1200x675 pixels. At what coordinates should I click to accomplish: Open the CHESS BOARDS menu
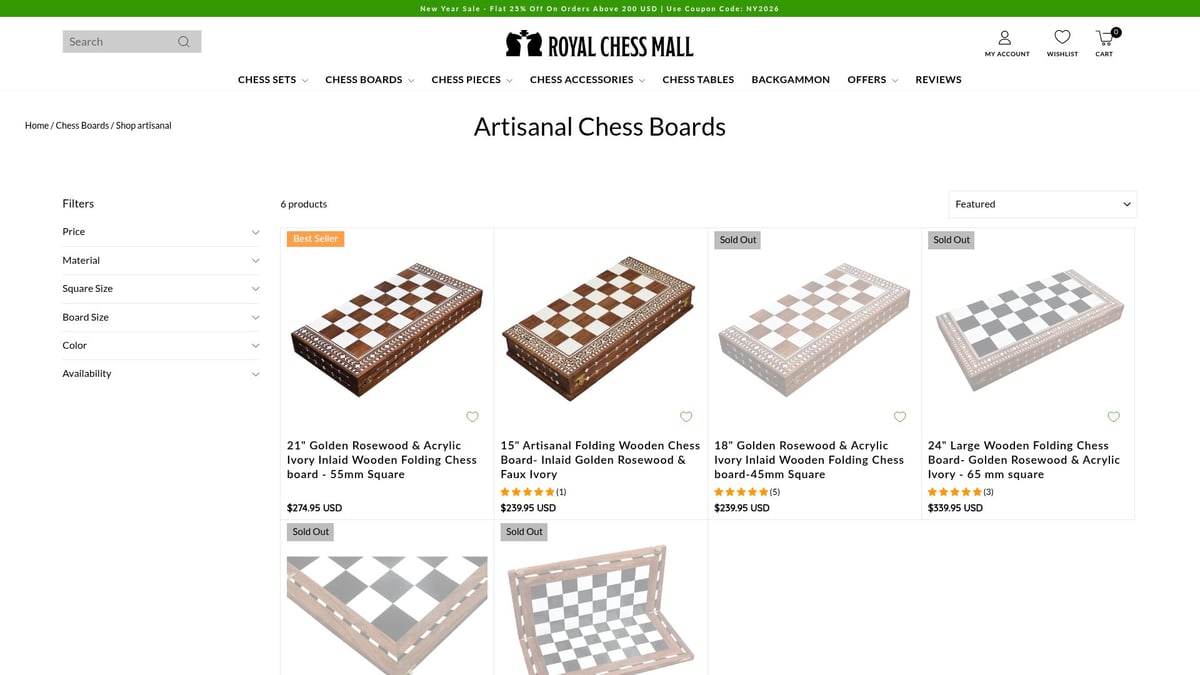[363, 79]
